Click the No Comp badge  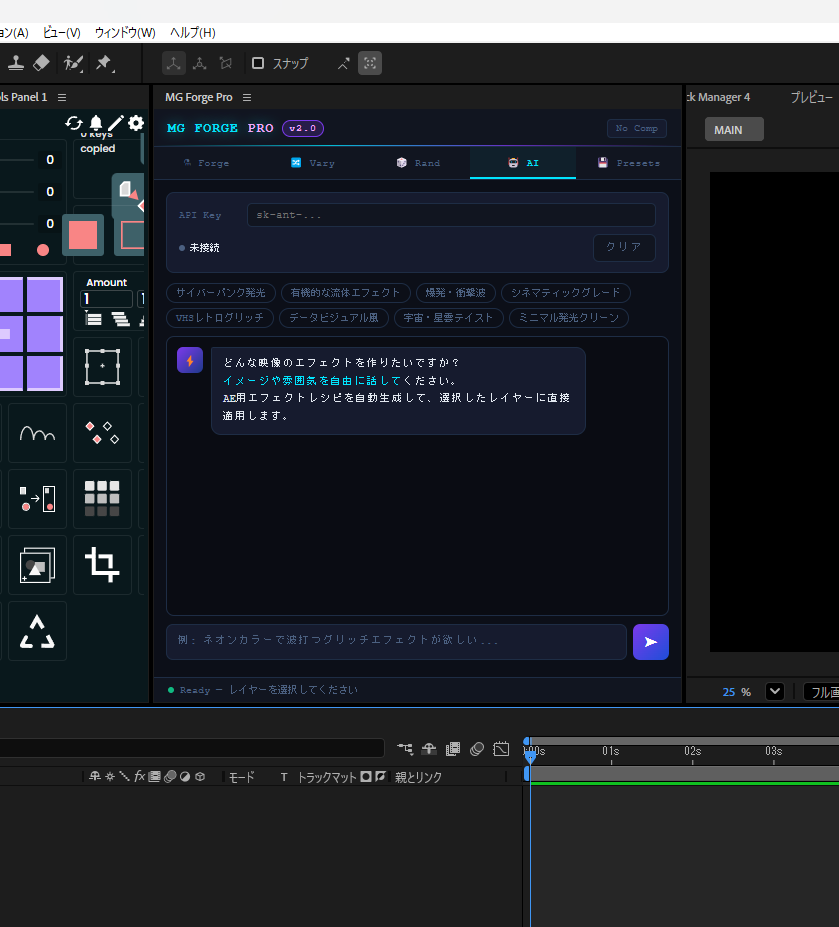(637, 128)
